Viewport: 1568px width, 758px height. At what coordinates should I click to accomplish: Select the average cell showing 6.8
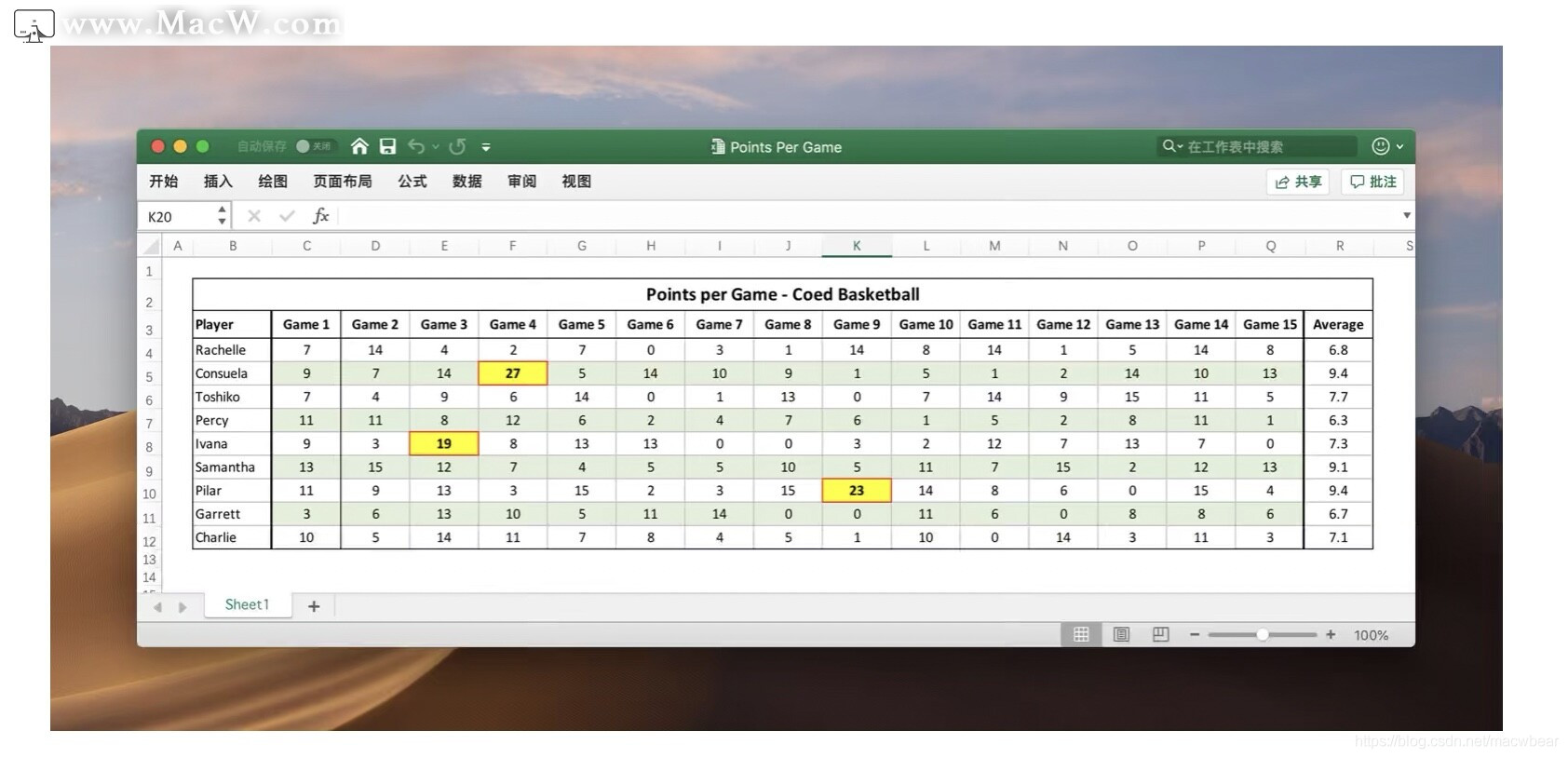pos(1338,350)
